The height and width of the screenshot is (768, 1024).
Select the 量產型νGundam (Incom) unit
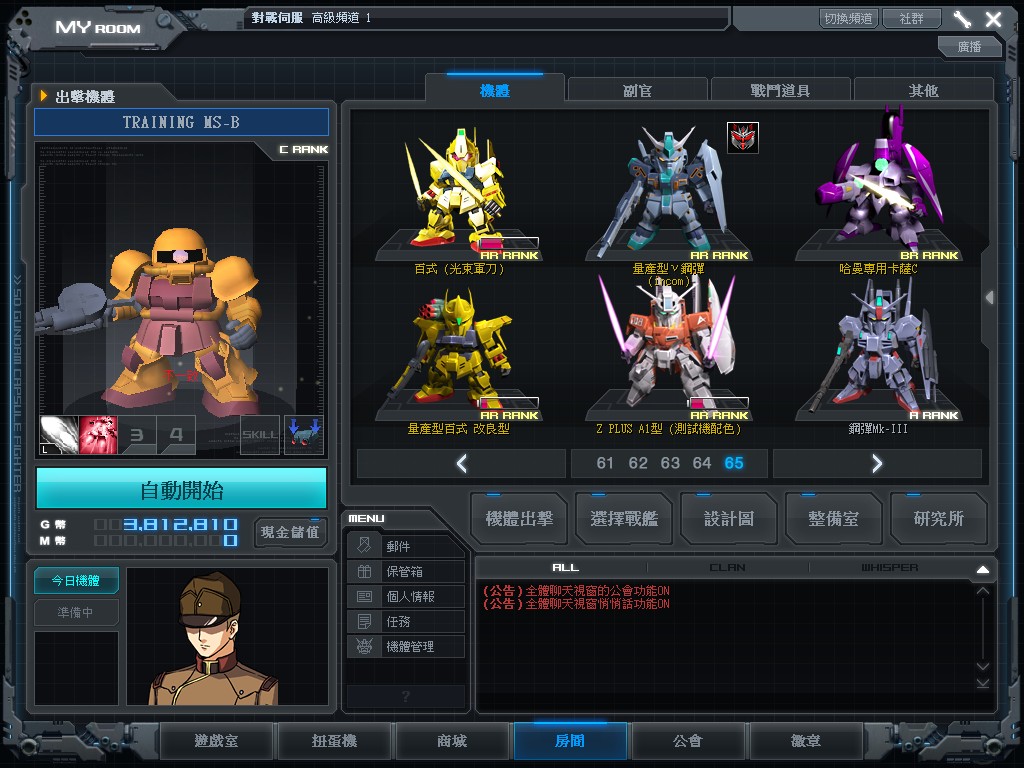(x=669, y=197)
